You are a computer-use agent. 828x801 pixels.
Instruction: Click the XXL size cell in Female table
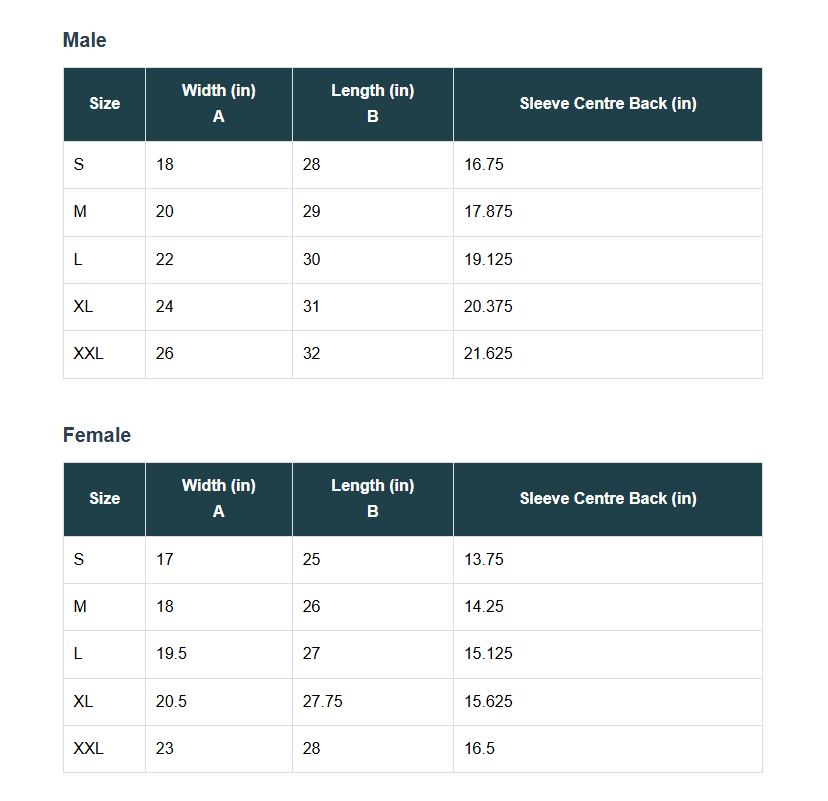tap(88, 748)
